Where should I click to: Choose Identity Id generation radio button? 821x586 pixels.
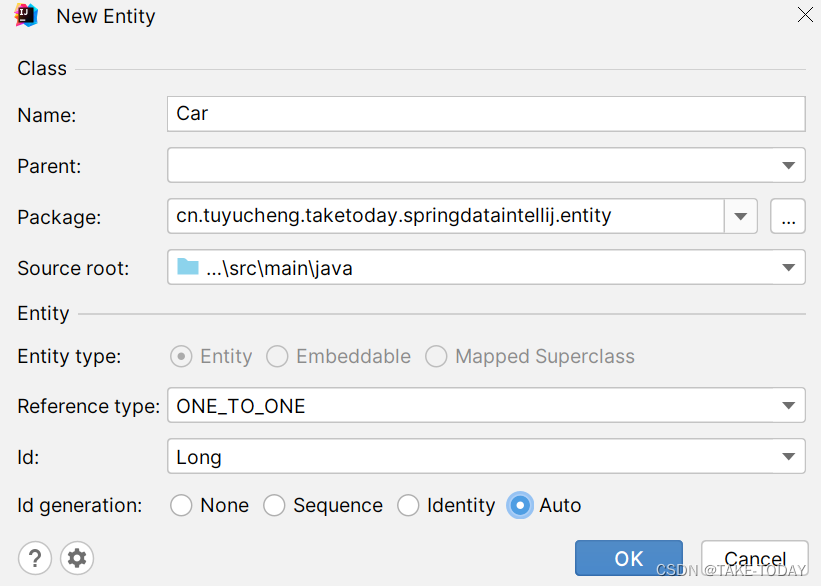click(x=408, y=506)
